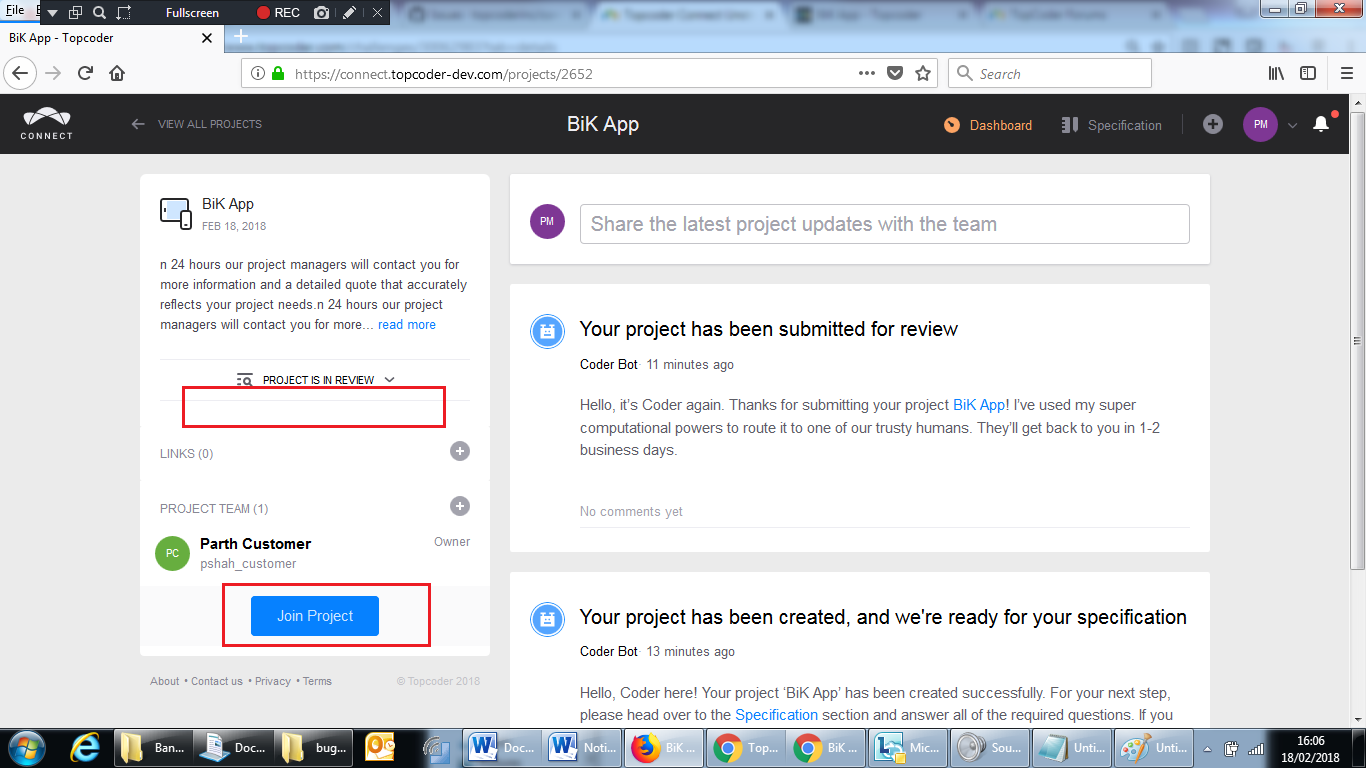Go to browser Home page

(117, 73)
